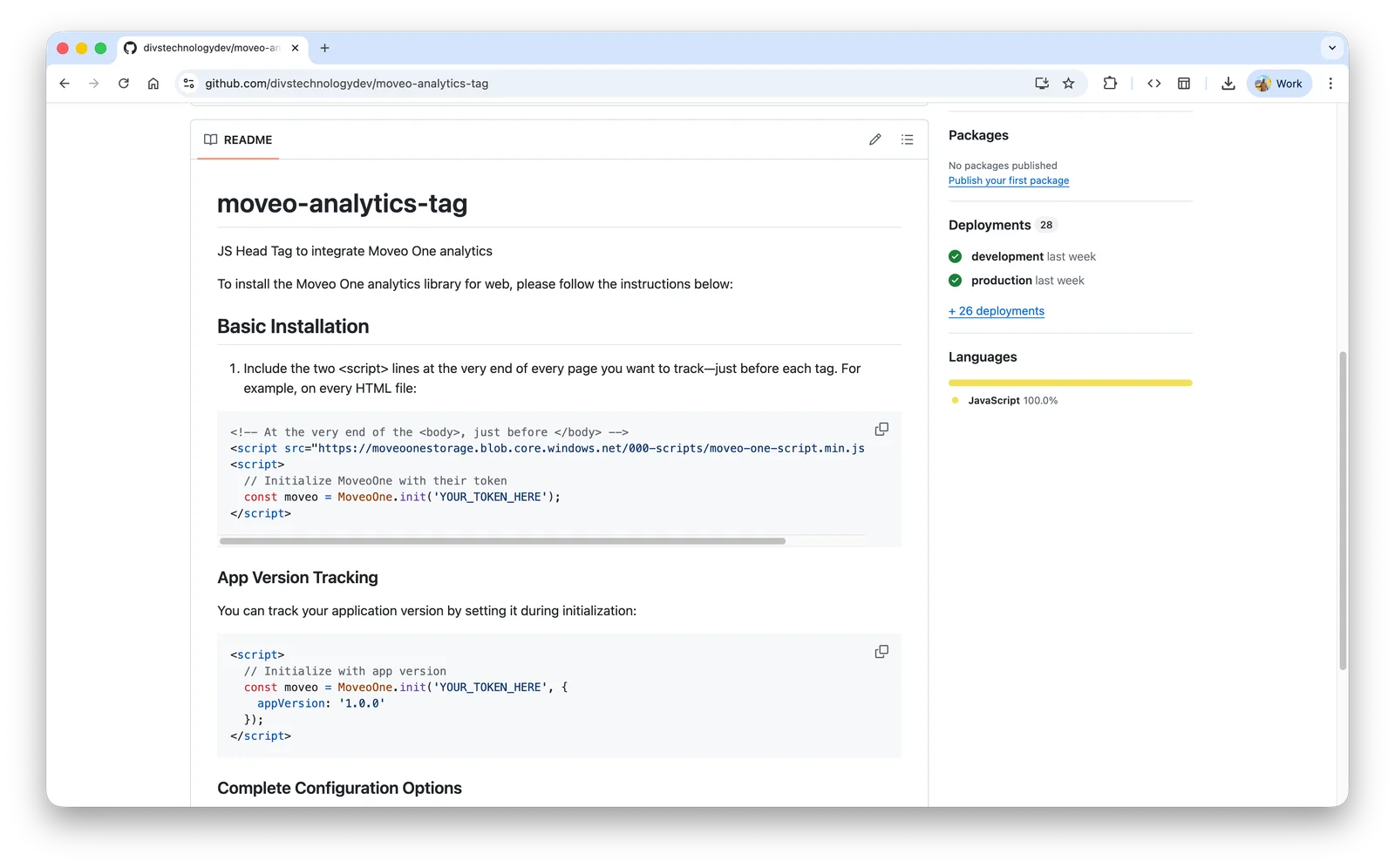The height and width of the screenshot is (868, 1395).
Task: Click the yellow JavaScript language bar
Action: pyautogui.click(x=1070, y=383)
